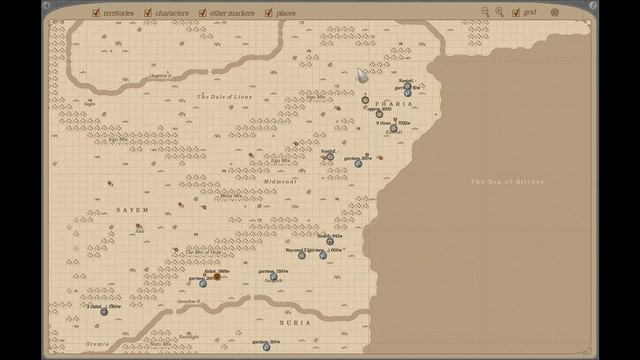Select the lower blue garrison marker in northeast Pharia
The height and width of the screenshot is (360, 640).
(408, 93)
